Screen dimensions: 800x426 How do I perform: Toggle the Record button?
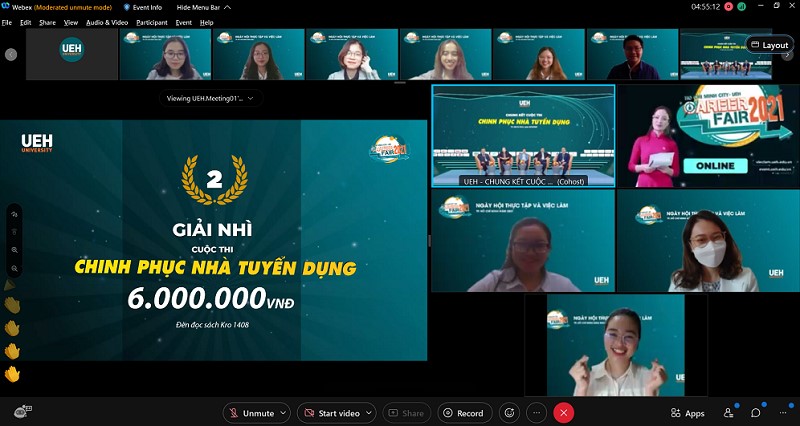coord(465,413)
